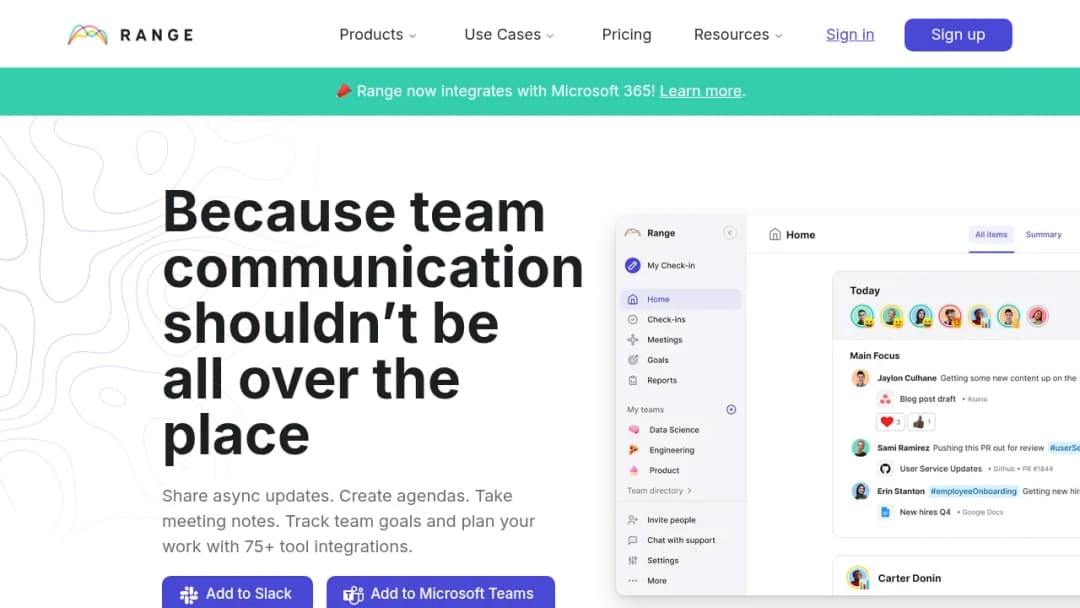This screenshot has width=1080, height=608.
Task: Click the Settings sliders icon
Action: coord(633,560)
